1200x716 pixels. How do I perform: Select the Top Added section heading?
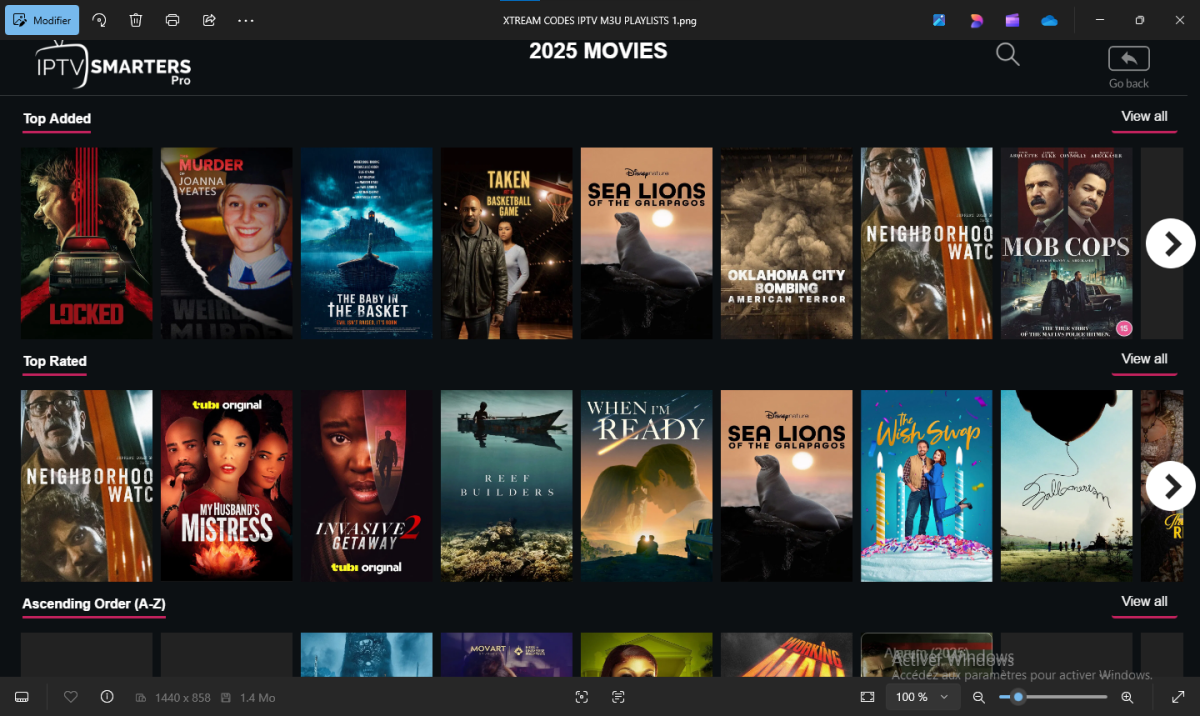click(57, 118)
